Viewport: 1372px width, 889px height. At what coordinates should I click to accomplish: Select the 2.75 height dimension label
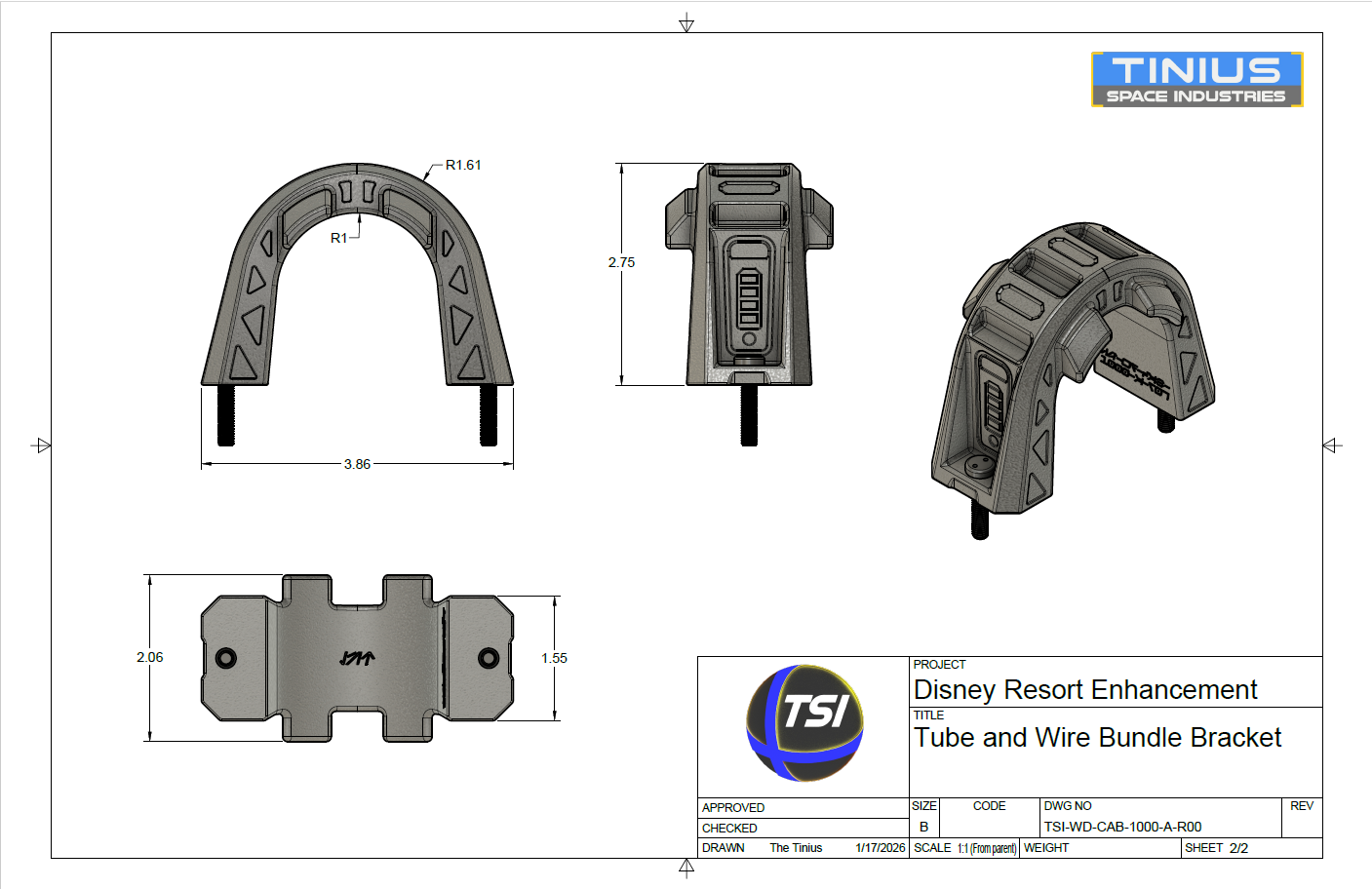(x=621, y=261)
